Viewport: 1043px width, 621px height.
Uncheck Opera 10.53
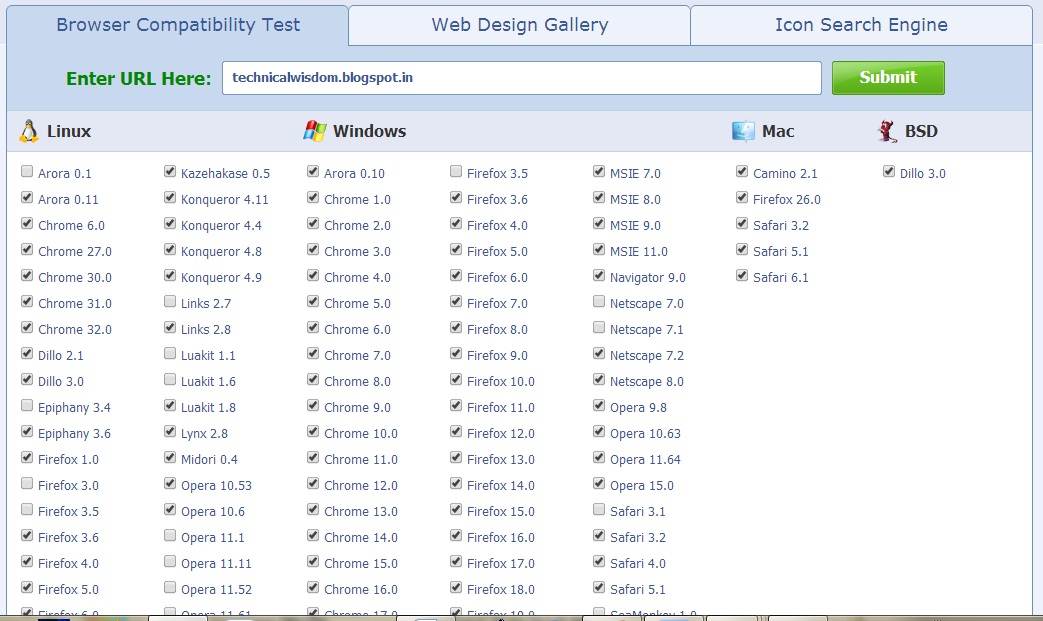coord(170,483)
